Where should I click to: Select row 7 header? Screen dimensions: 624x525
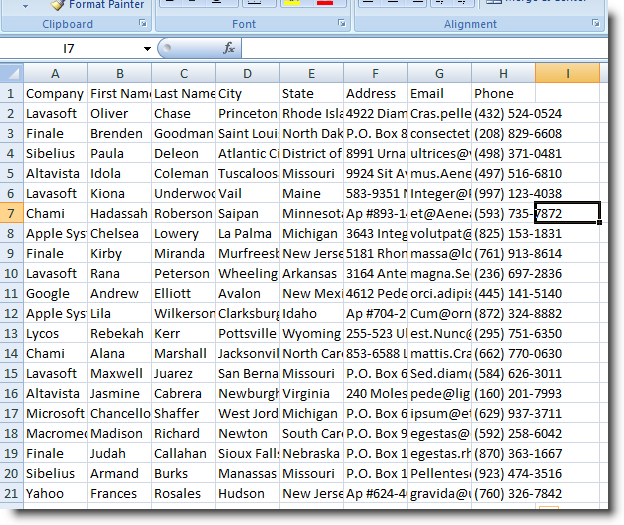12,213
